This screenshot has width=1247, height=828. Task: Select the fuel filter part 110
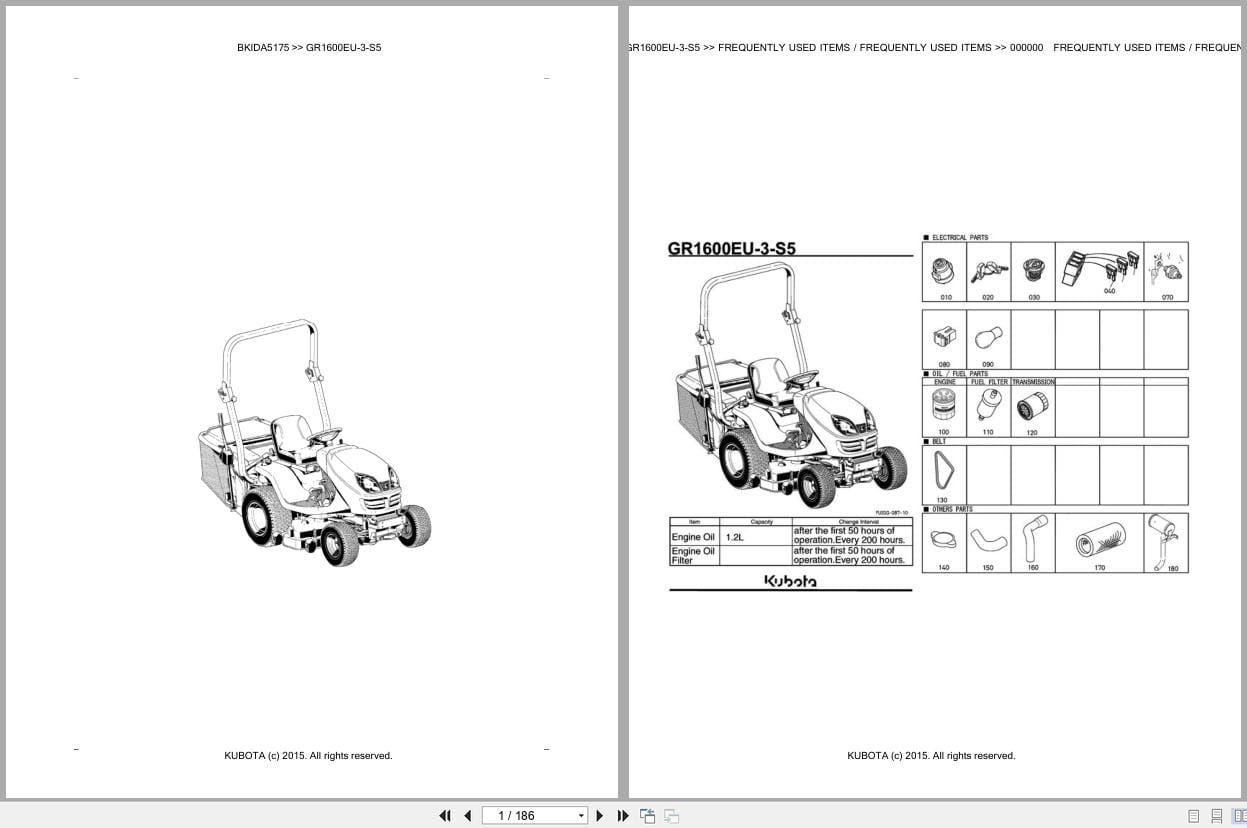(x=988, y=410)
